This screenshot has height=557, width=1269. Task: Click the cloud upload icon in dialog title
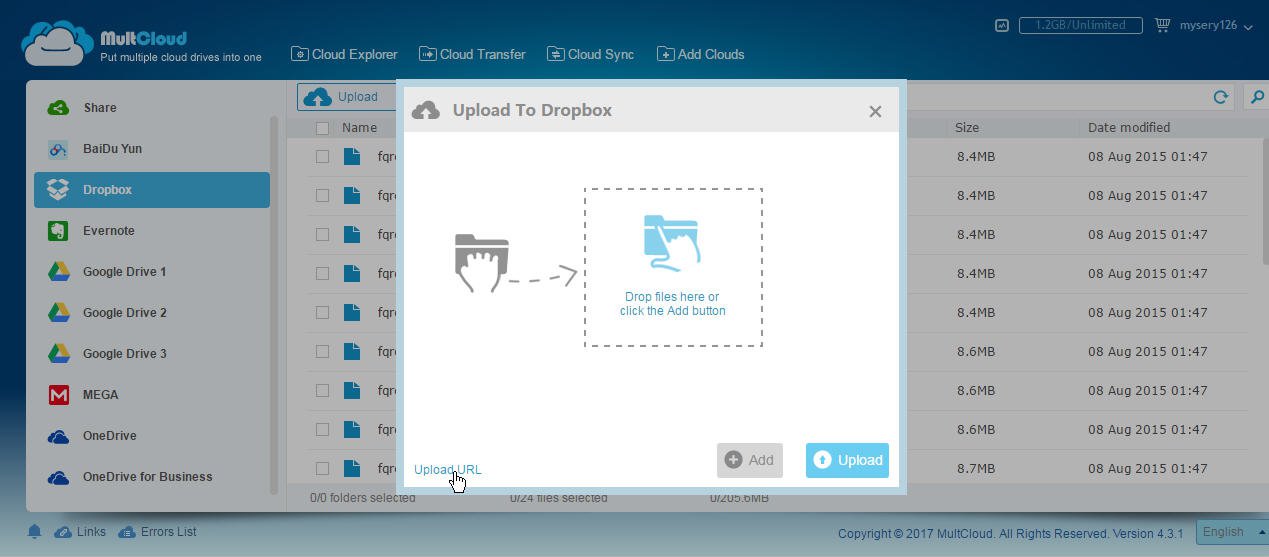click(x=425, y=110)
